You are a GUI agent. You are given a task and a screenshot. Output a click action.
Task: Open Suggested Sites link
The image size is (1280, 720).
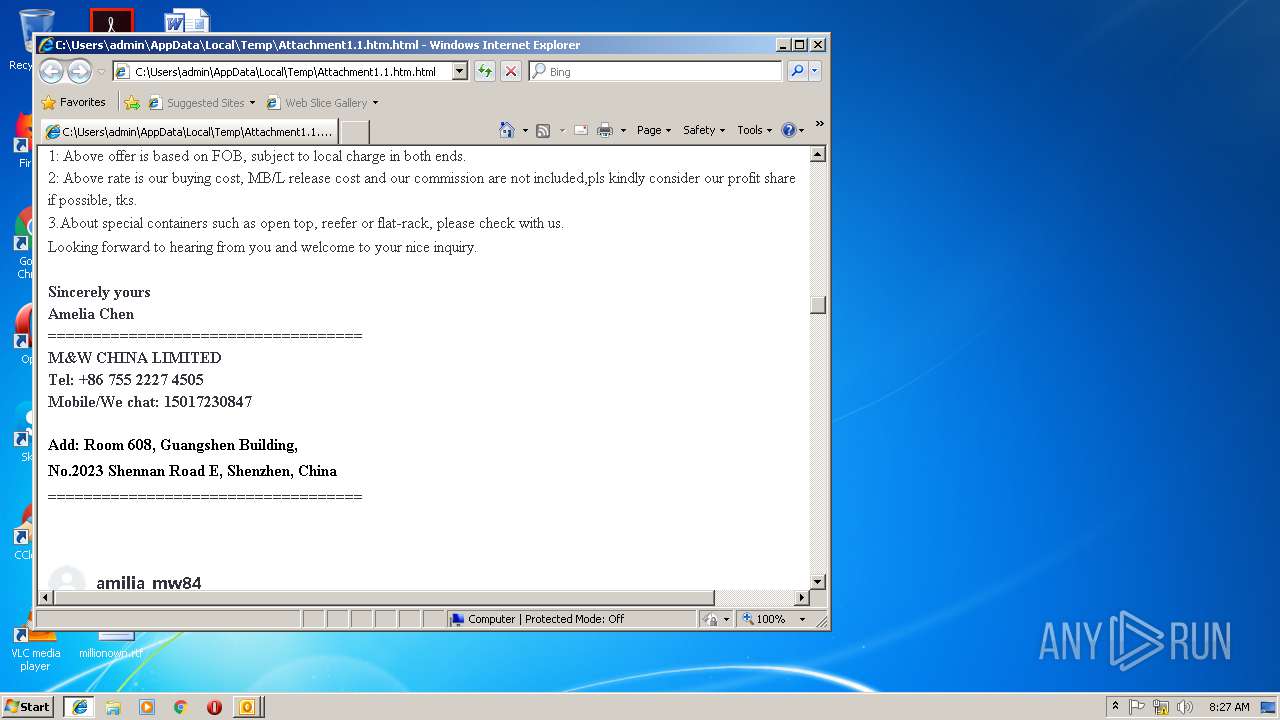(x=197, y=102)
